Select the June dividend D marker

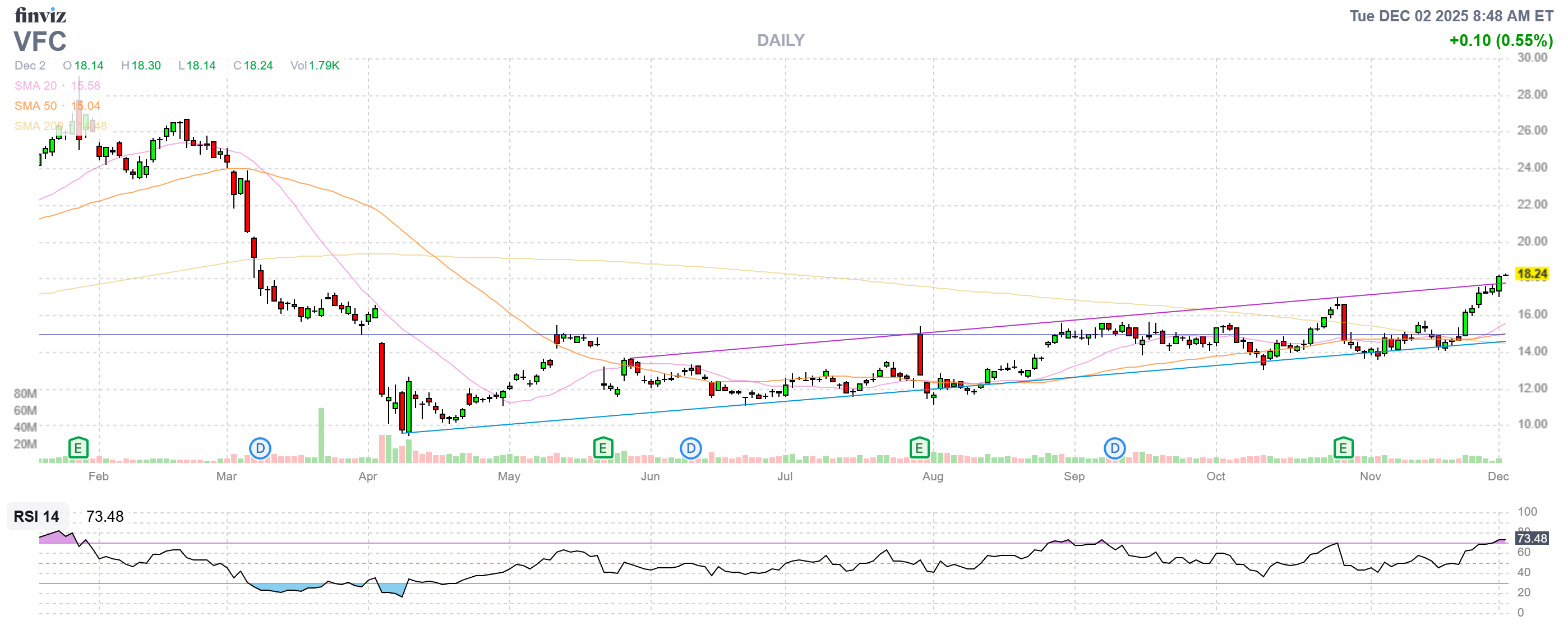(x=690, y=449)
